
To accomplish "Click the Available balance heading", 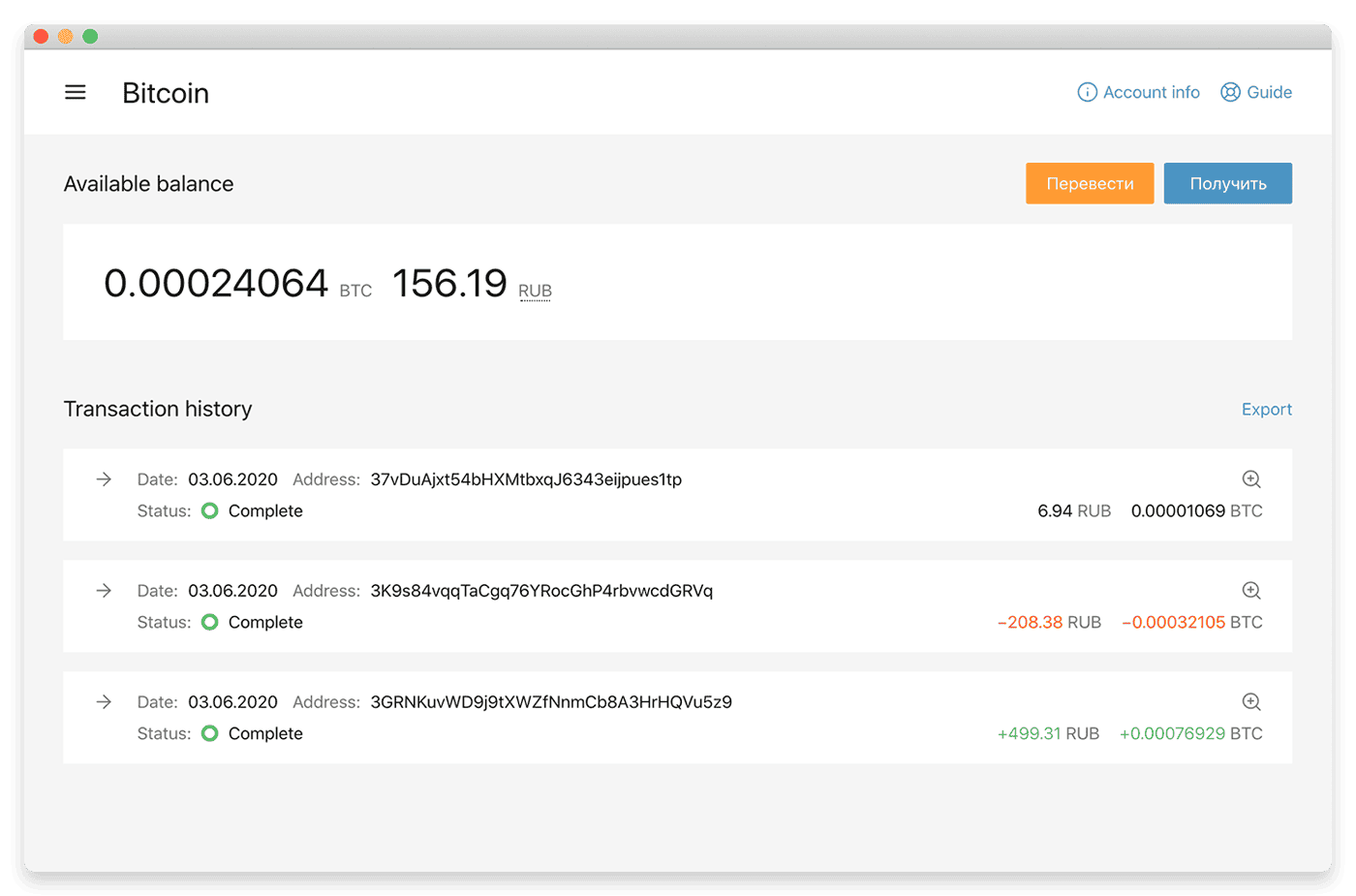I will point(148,184).
